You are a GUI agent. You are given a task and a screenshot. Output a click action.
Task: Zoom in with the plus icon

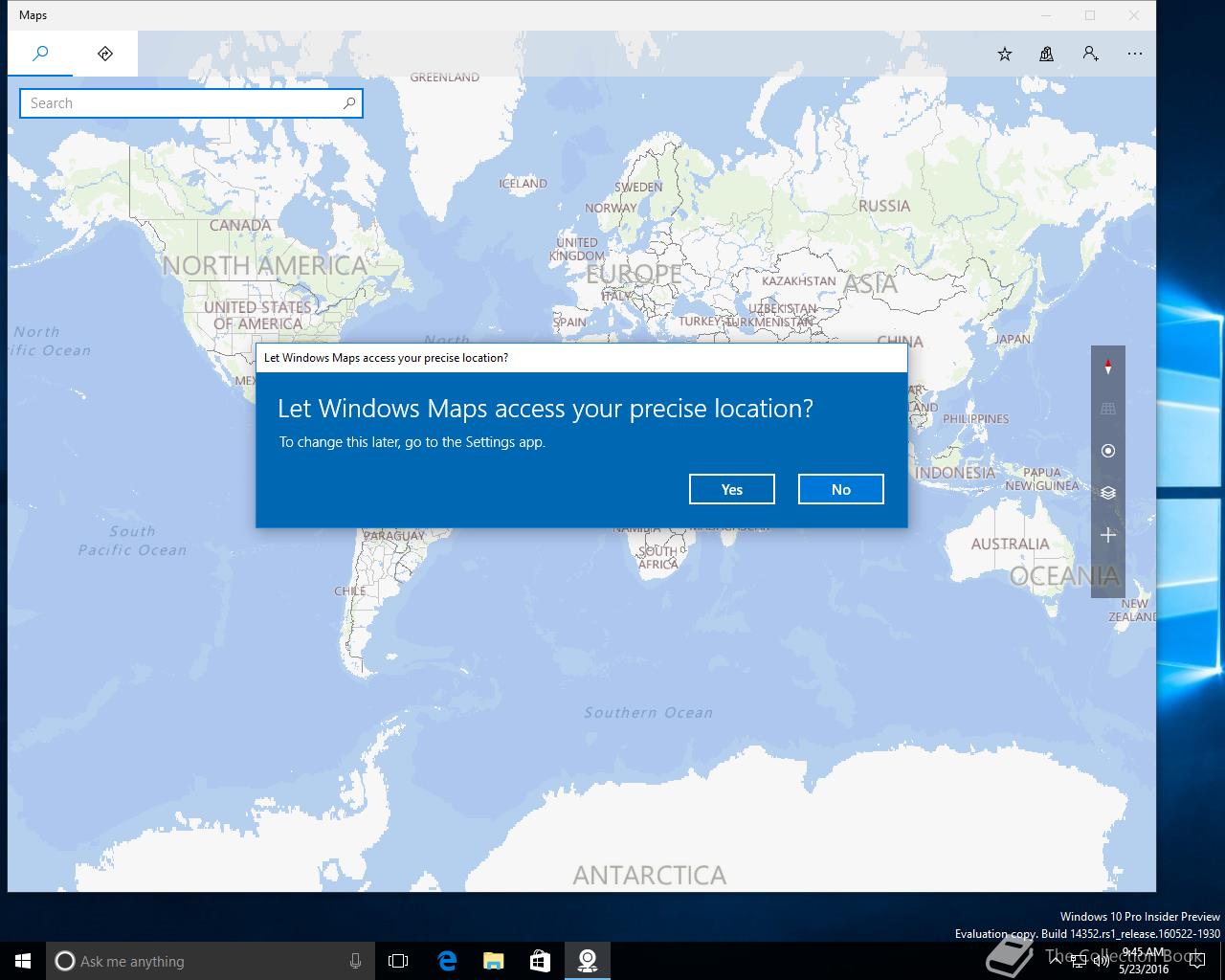point(1108,535)
